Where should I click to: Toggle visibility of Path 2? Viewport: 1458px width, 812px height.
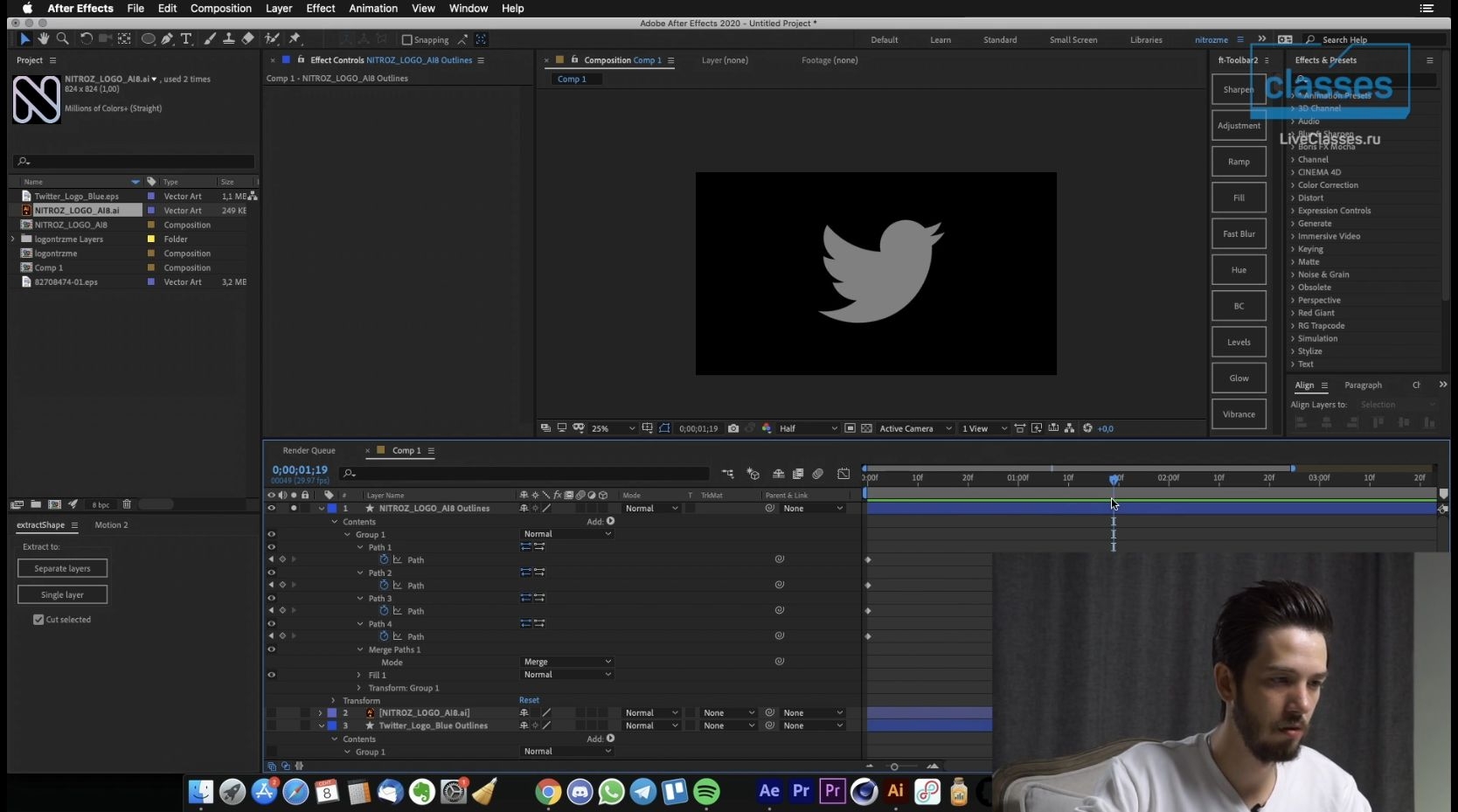click(x=271, y=573)
